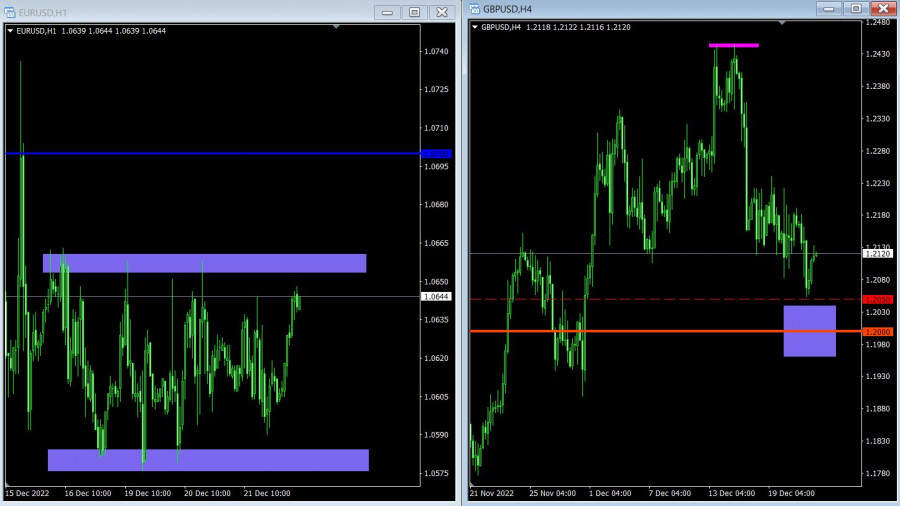Click the EURUSD,H1 window title icon
This screenshot has height=506, width=900.
click(x=10, y=12)
